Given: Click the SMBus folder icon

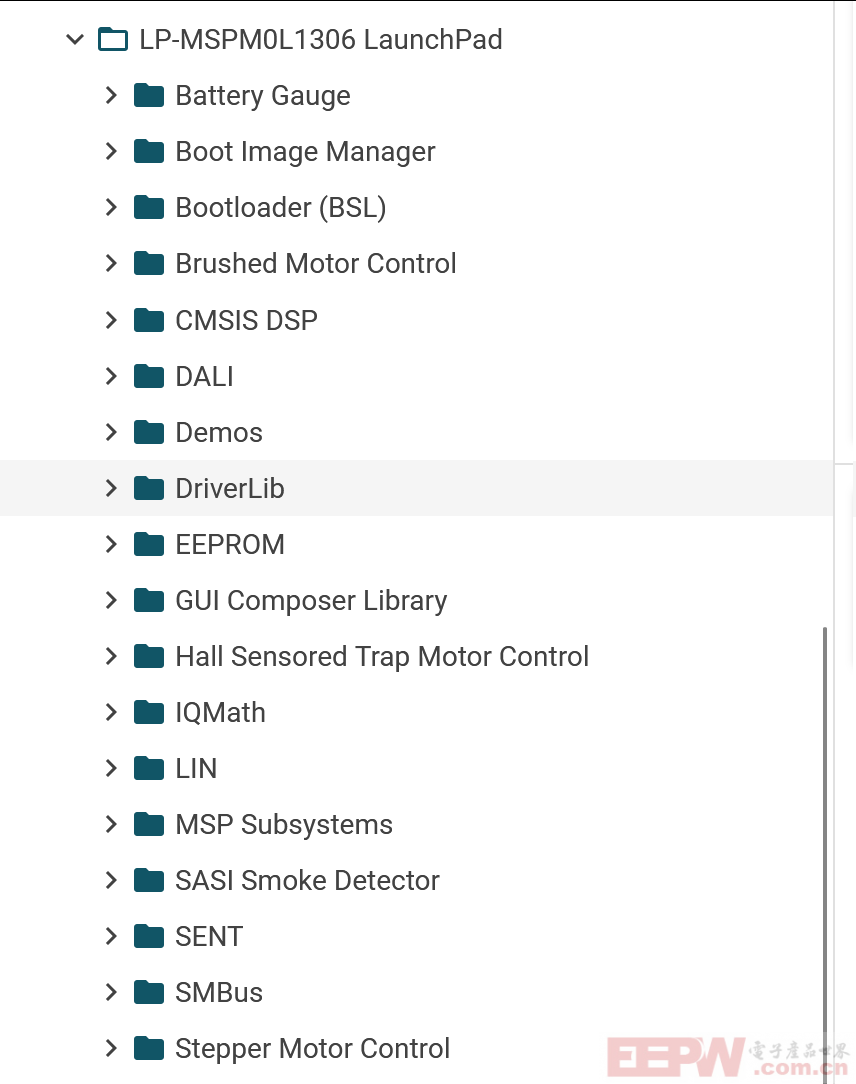Looking at the screenshot, I should click(149, 992).
